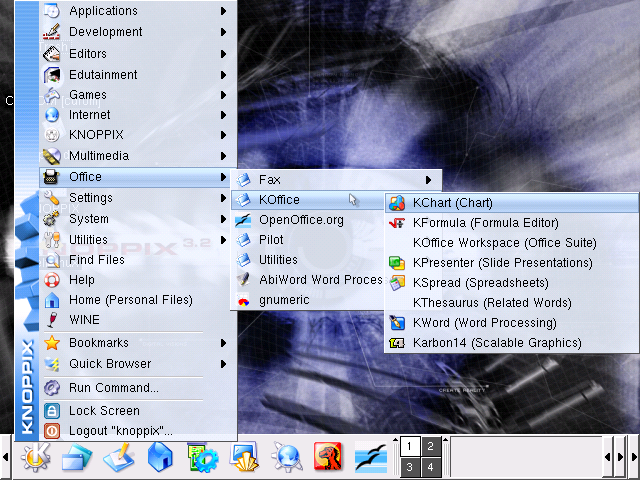The height and width of the screenshot is (480, 640).
Task: Select Run Command… from the K menu
Action: pos(113,388)
